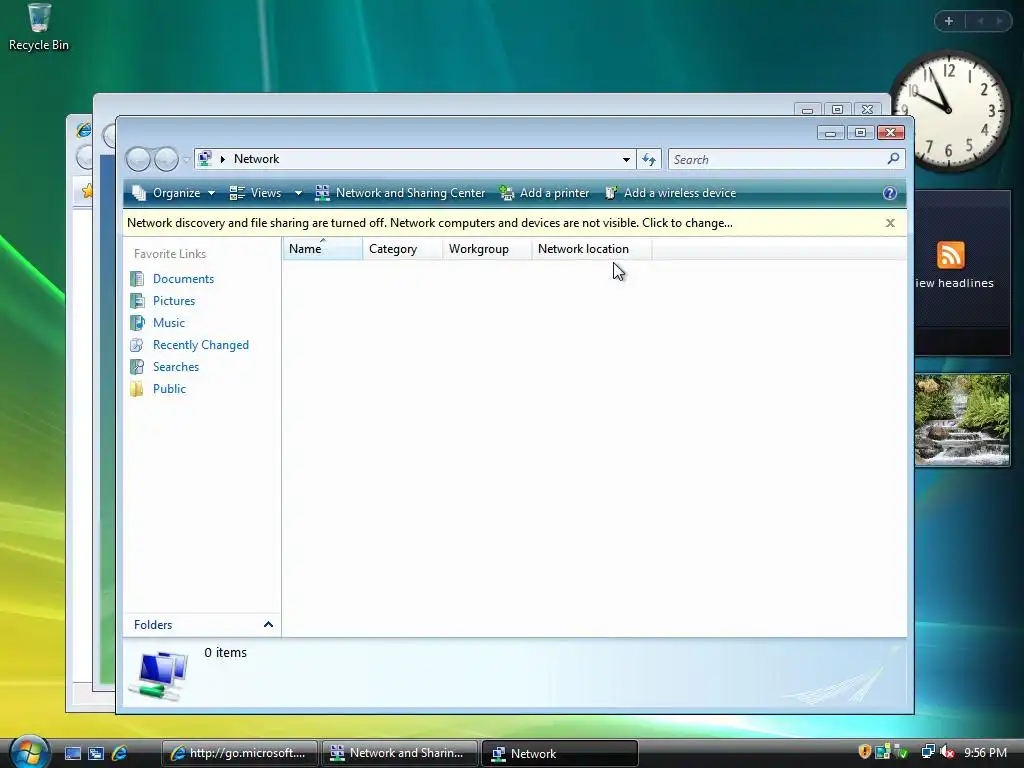The height and width of the screenshot is (768, 1024).
Task: Click the sidebar next gadgets page arrow
Action: [x=999, y=21]
